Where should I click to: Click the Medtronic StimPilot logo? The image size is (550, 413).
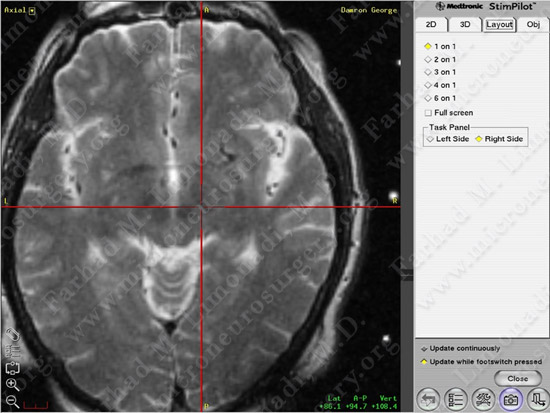click(485, 6)
